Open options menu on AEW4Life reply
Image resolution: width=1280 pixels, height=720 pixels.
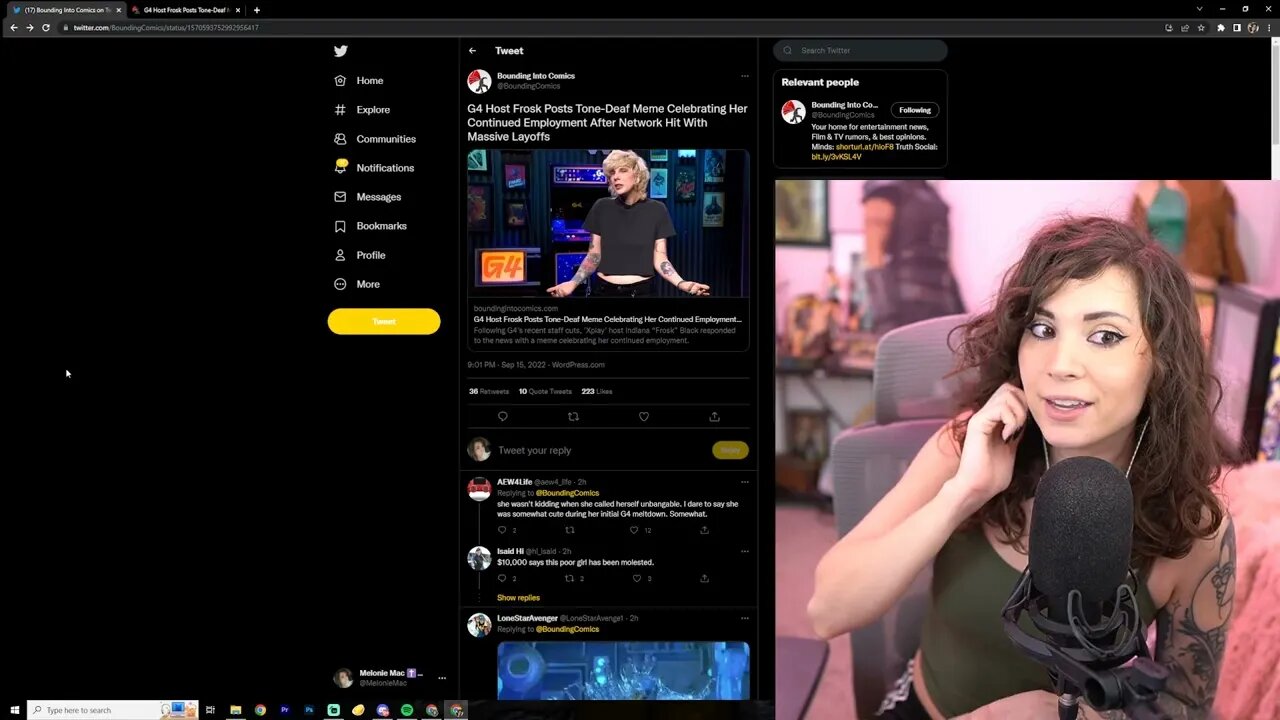(x=744, y=482)
